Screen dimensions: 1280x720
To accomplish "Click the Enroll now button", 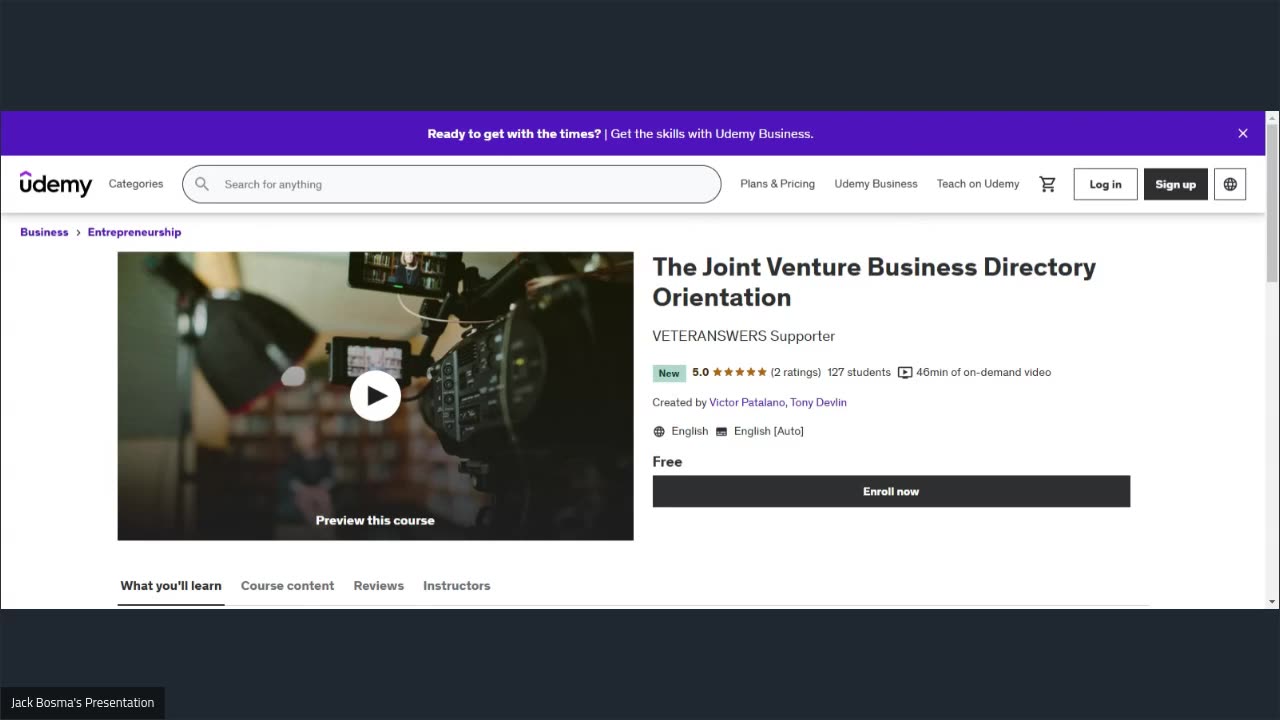I will pos(891,491).
